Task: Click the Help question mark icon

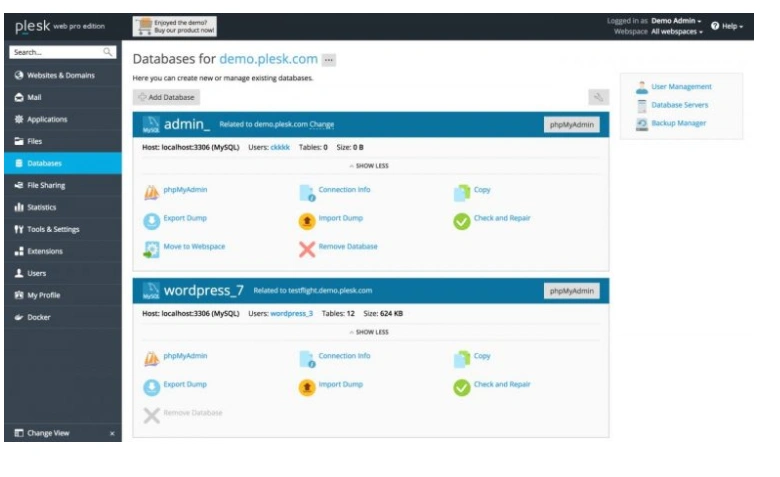Action: (x=715, y=26)
